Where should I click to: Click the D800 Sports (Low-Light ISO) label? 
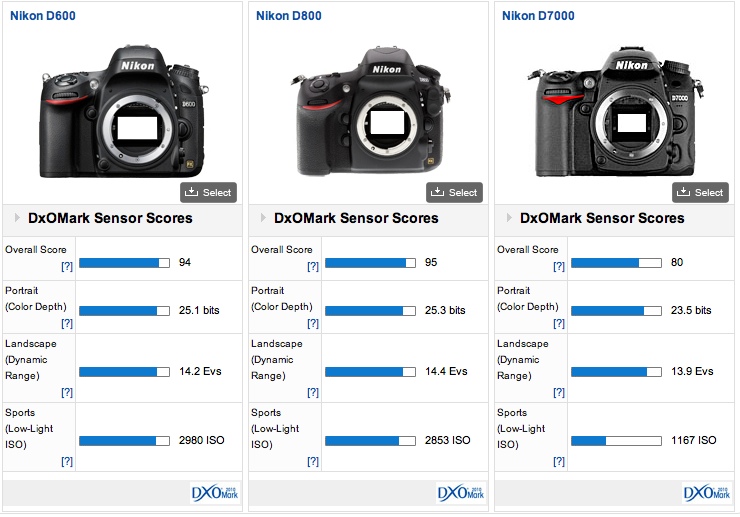click(x=275, y=429)
